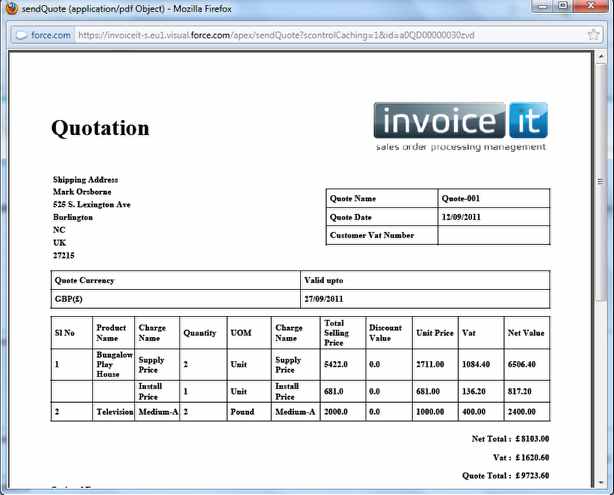Minimize the Firefox window

(x=542, y=6)
